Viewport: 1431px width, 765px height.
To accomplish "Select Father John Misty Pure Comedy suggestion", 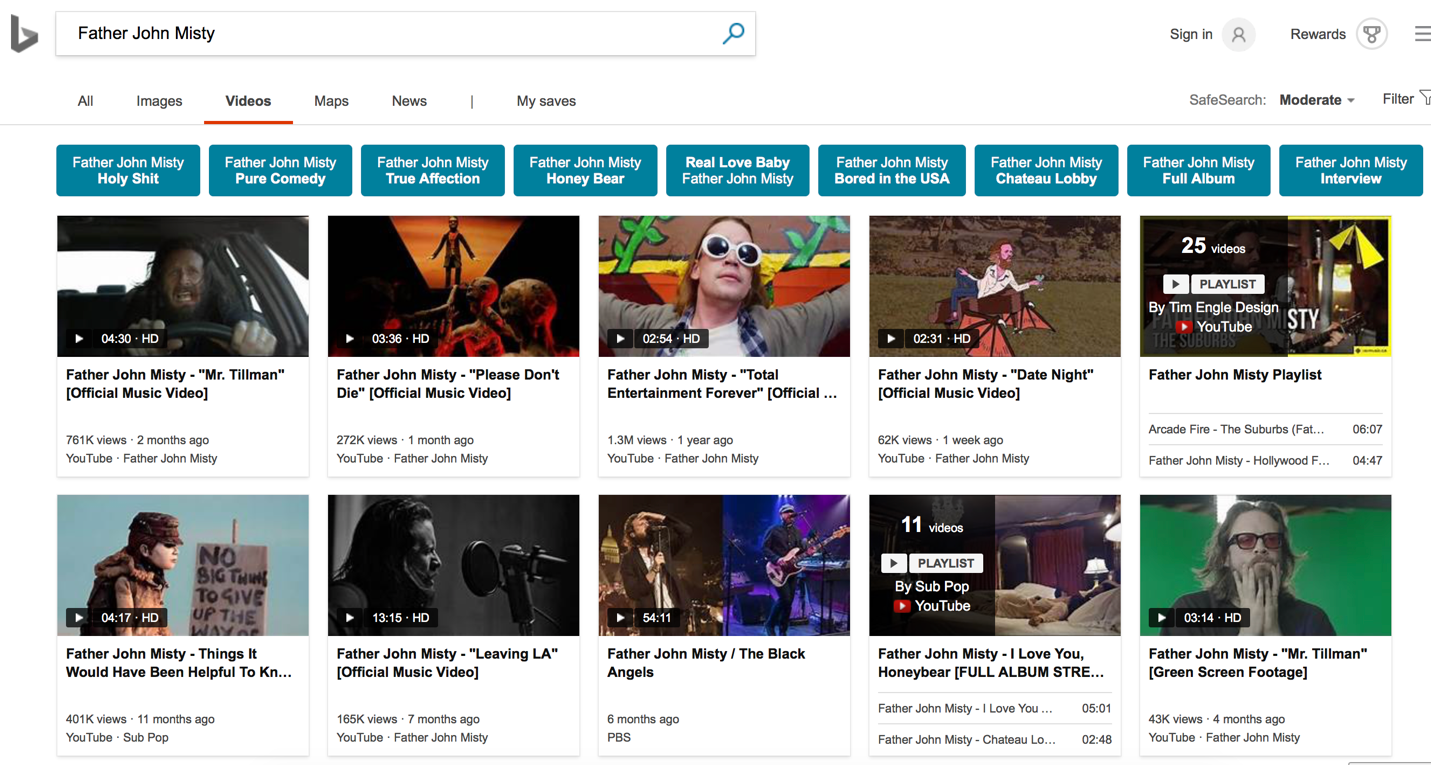I will (280, 170).
